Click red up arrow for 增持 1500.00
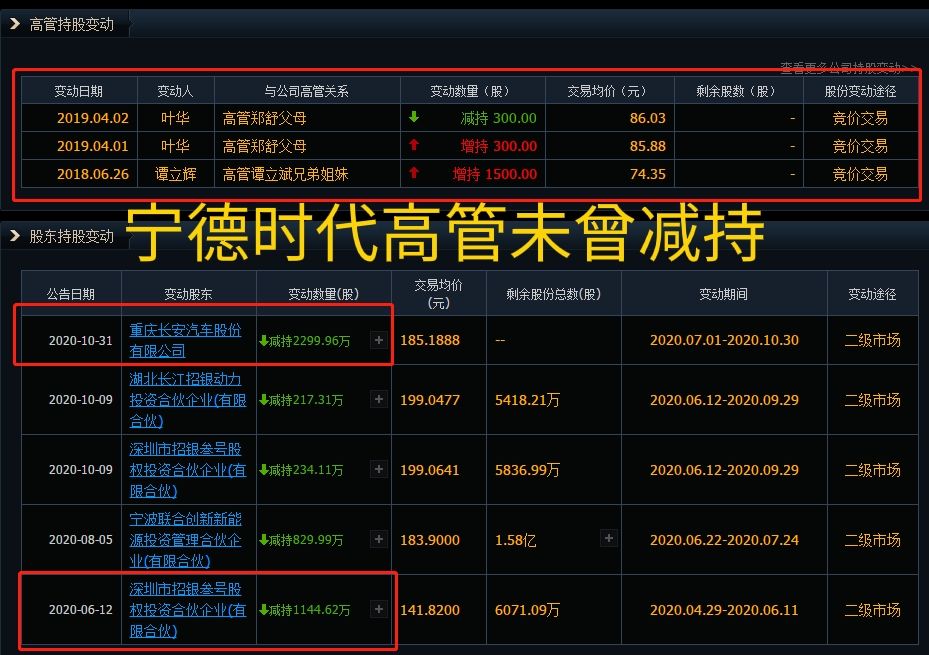Viewport: 929px width, 655px height. [414, 173]
